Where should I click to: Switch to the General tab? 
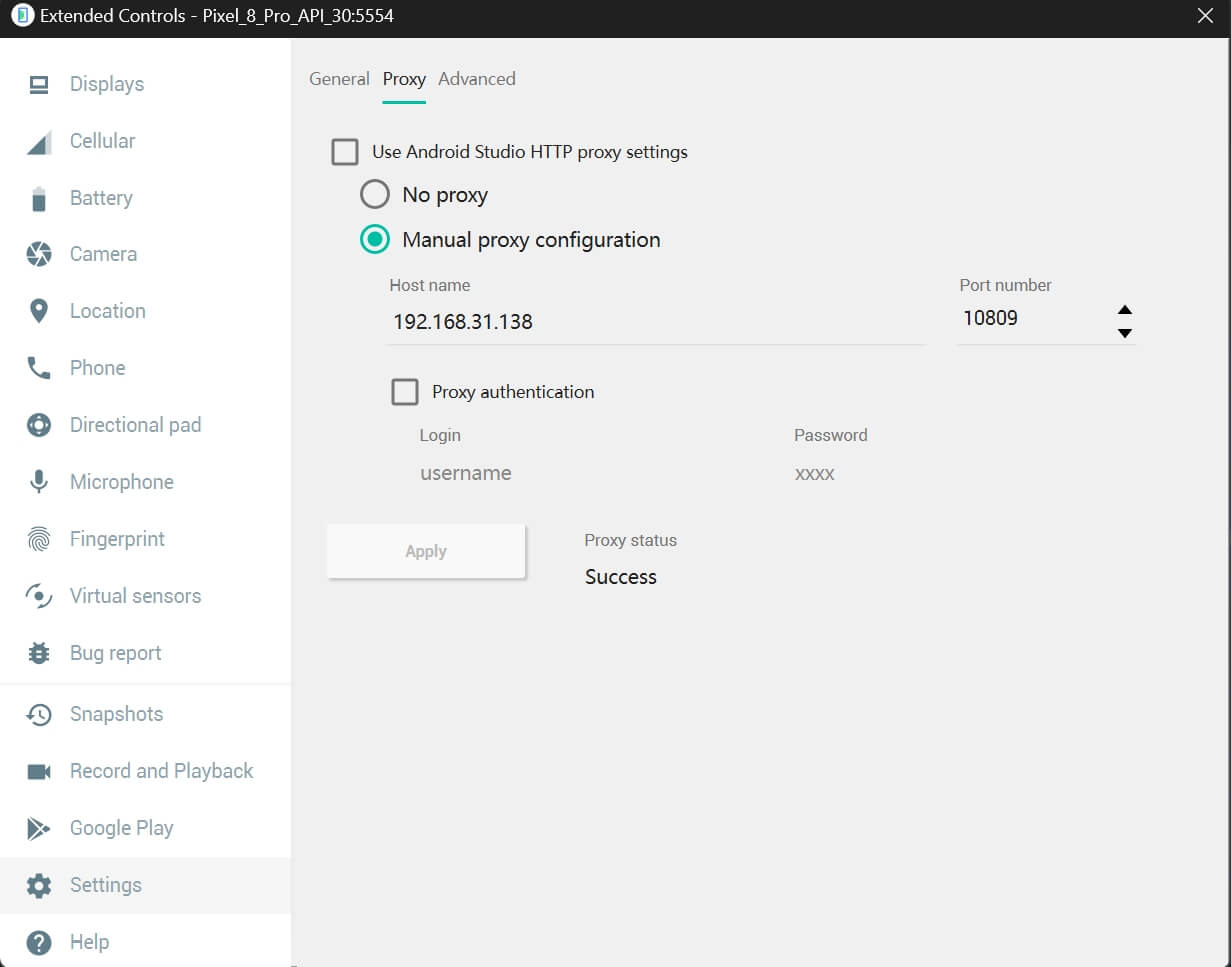[x=339, y=79]
